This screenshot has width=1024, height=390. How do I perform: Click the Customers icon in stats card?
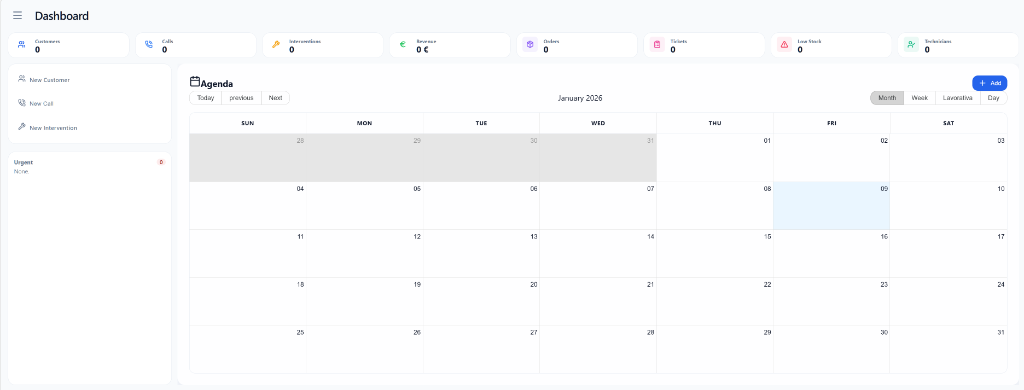click(22, 45)
